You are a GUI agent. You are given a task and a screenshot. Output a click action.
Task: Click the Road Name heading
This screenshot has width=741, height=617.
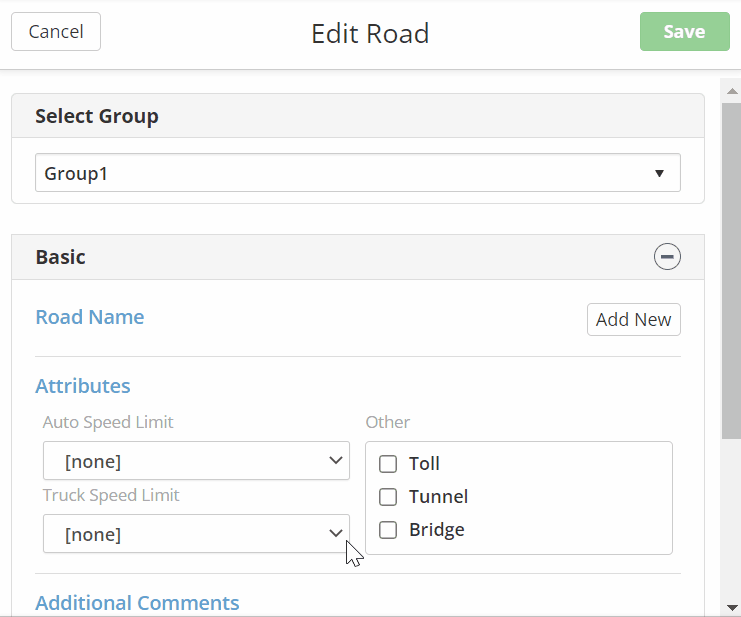(x=90, y=317)
